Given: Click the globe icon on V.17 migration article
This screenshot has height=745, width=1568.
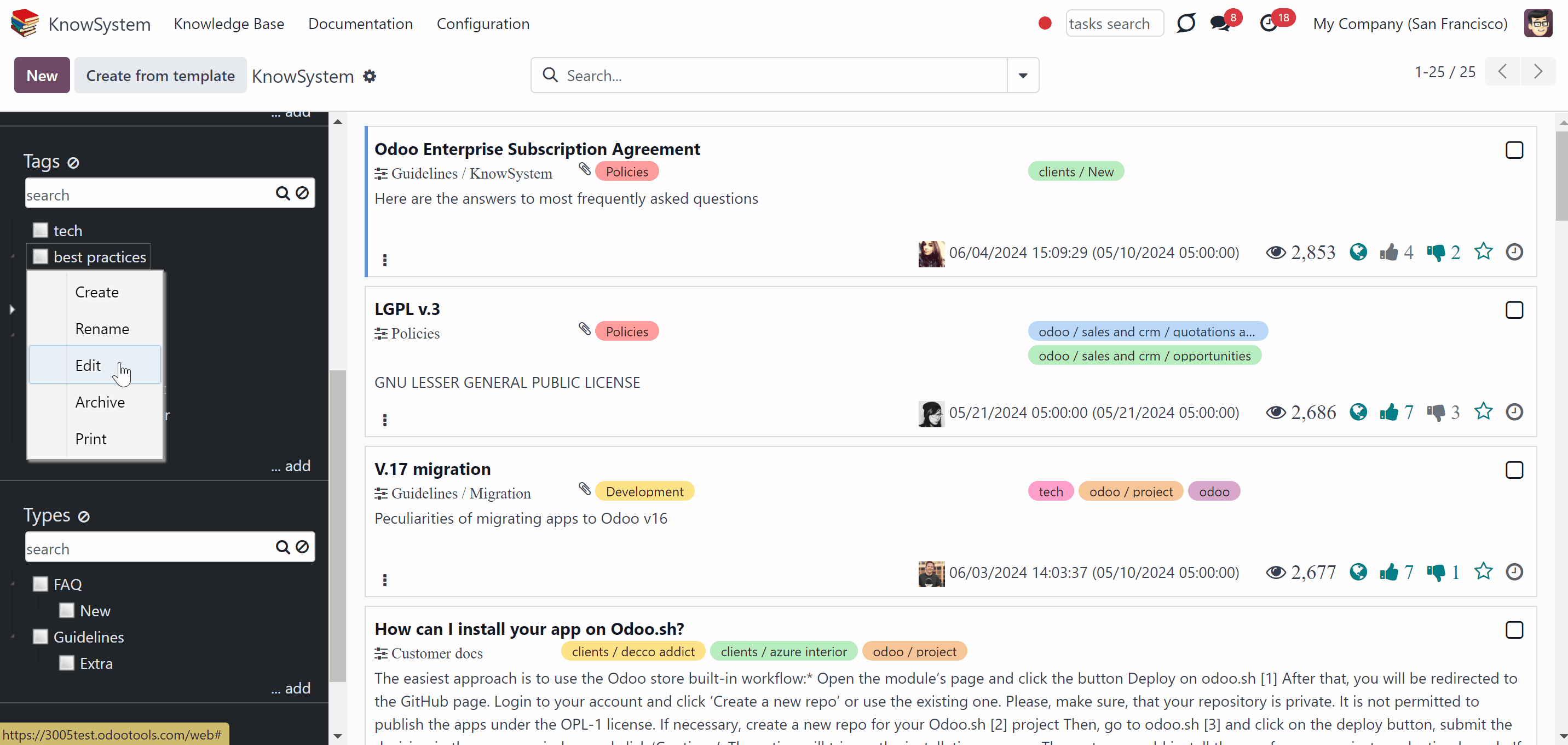Looking at the screenshot, I should pos(1358,572).
